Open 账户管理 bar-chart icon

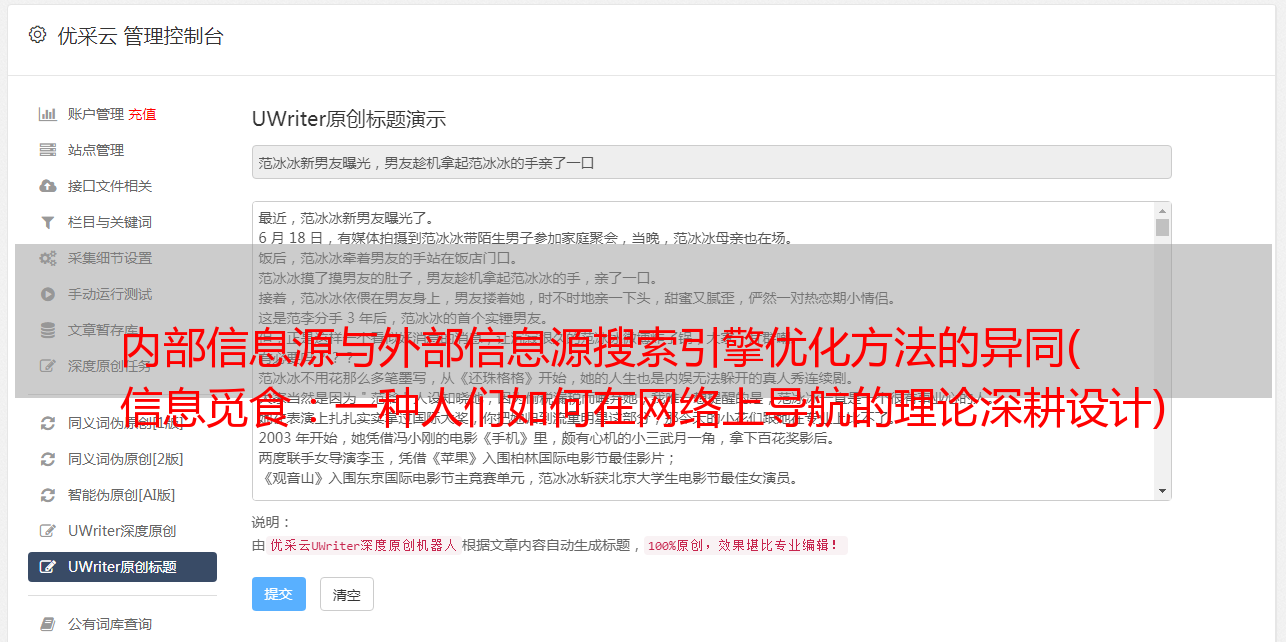(x=47, y=114)
